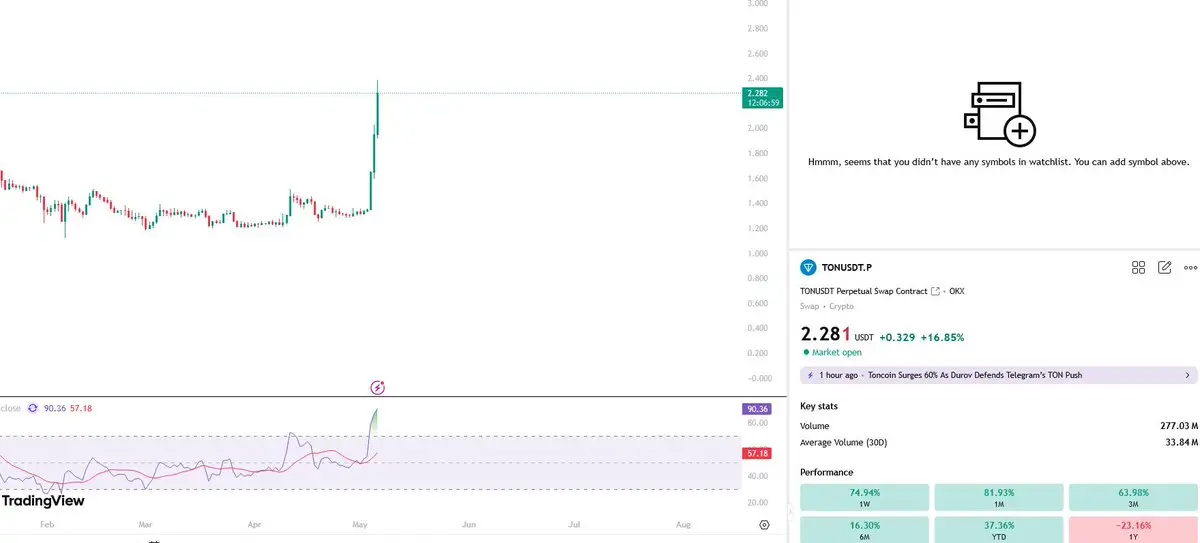Click the red 57.18 indicator axis label
Screen dimensions: 1200x543
point(757,454)
